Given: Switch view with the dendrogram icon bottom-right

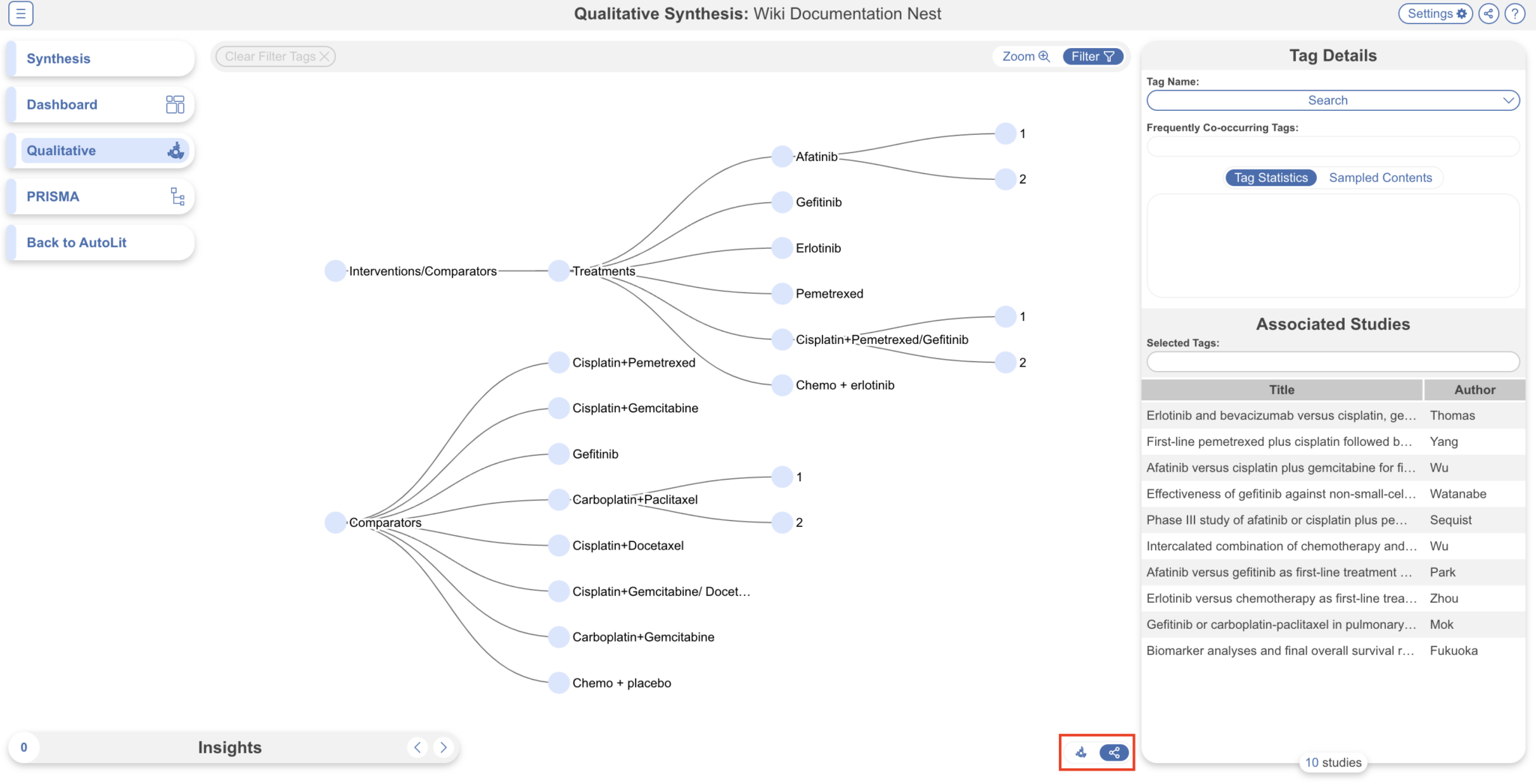Looking at the screenshot, I should [1080, 753].
